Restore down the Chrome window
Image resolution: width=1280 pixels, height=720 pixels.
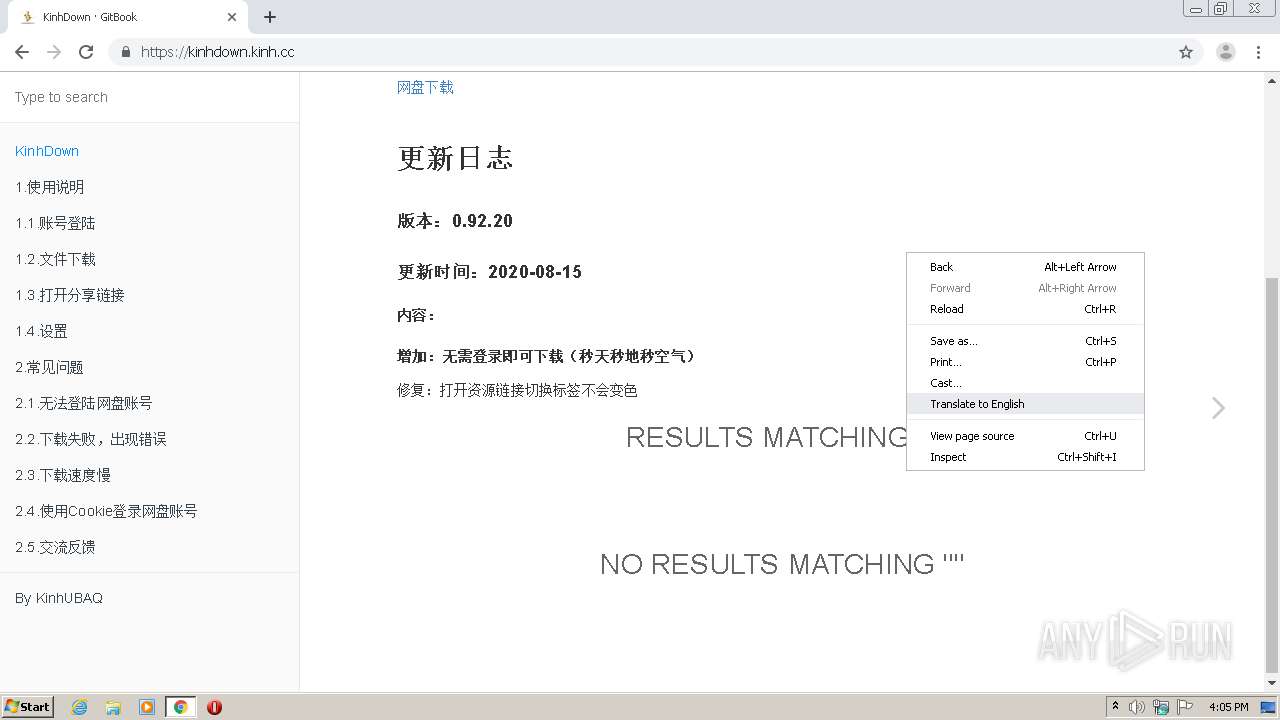click(x=1221, y=9)
